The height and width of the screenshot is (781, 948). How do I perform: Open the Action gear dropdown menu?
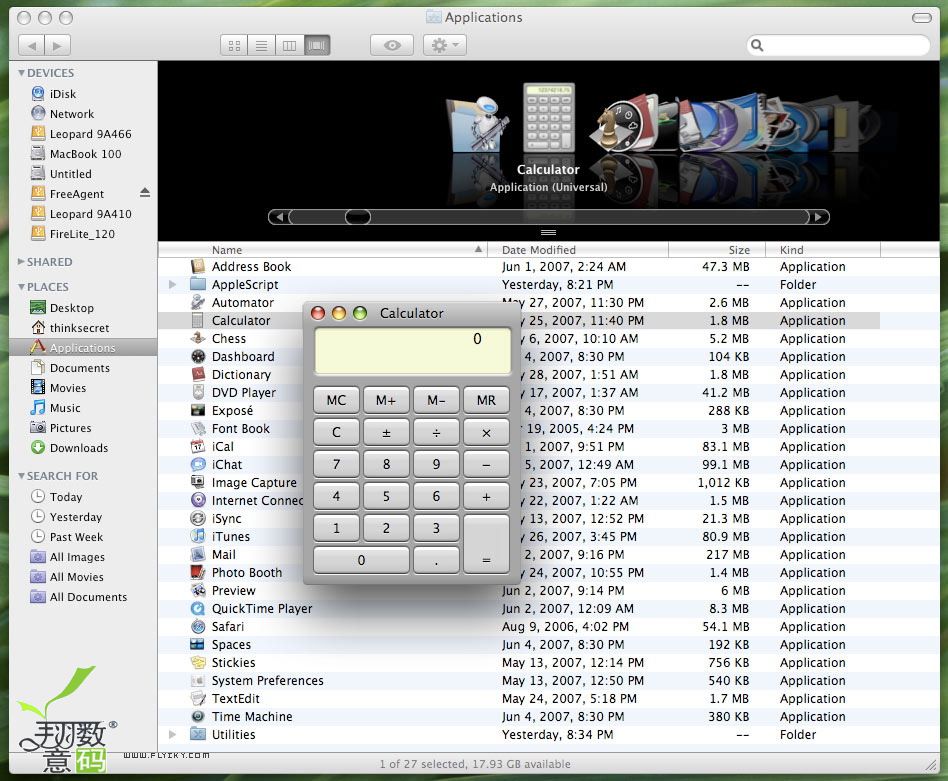click(x=445, y=45)
